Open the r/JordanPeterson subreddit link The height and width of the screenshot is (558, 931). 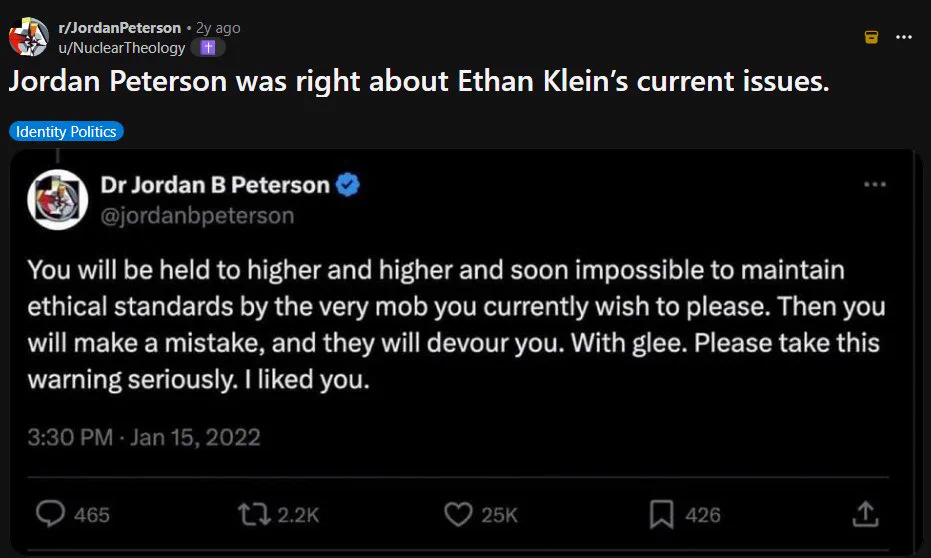coord(119,28)
